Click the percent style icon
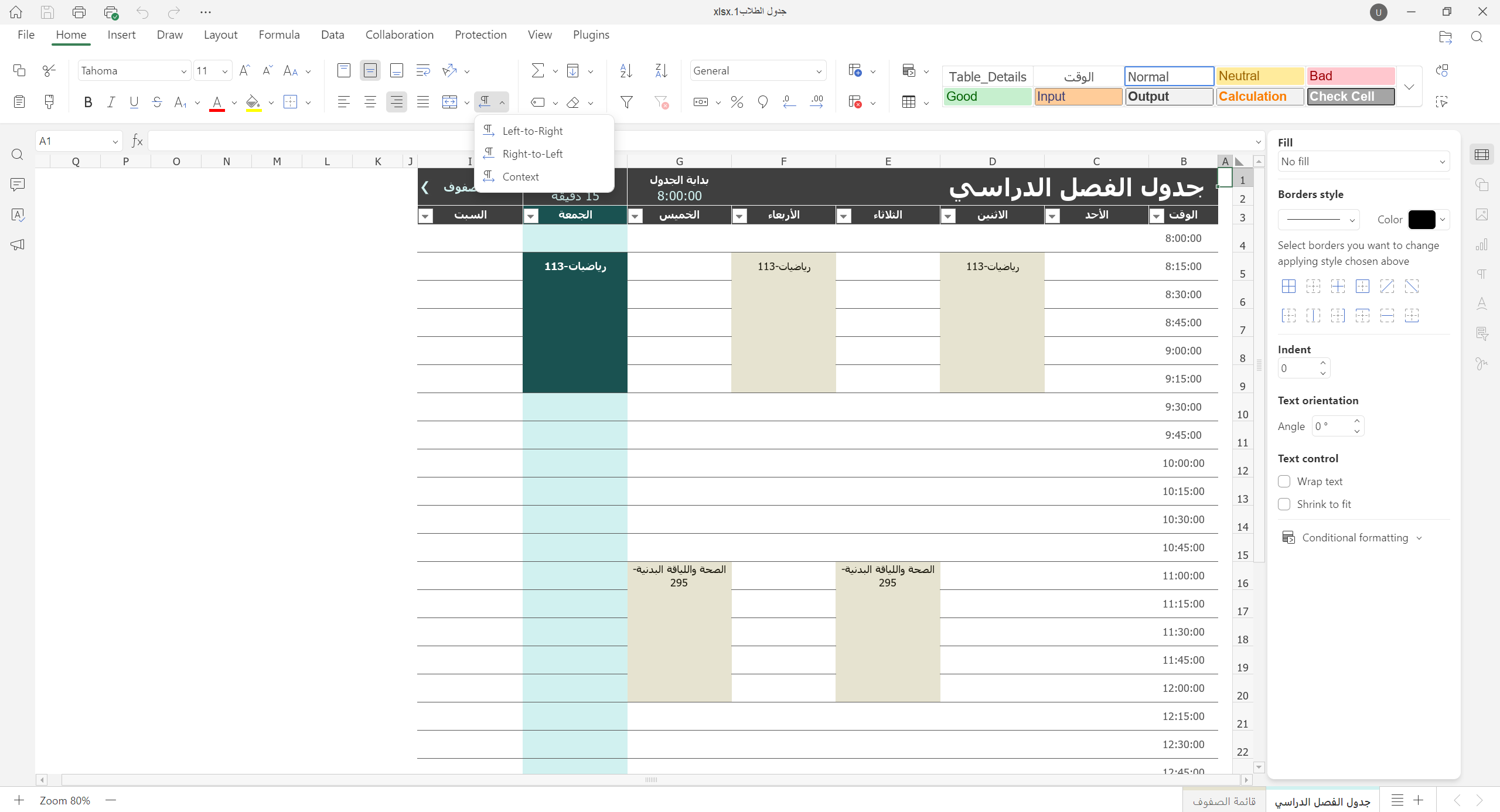The width and height of the screenshot is (1500, 812). click(x=737, y=103)
